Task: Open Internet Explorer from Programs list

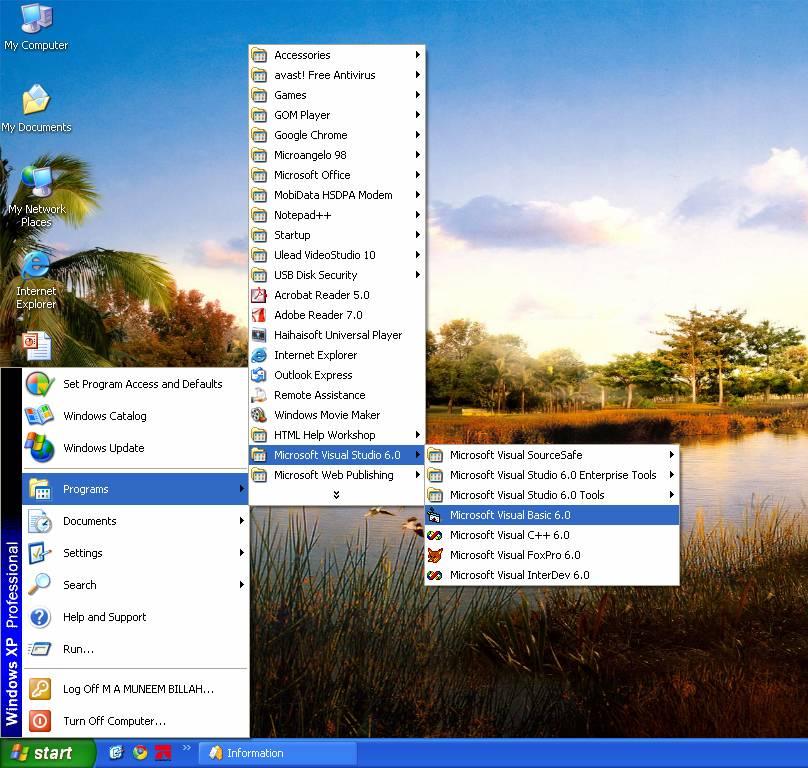Action: pos(337,355)
